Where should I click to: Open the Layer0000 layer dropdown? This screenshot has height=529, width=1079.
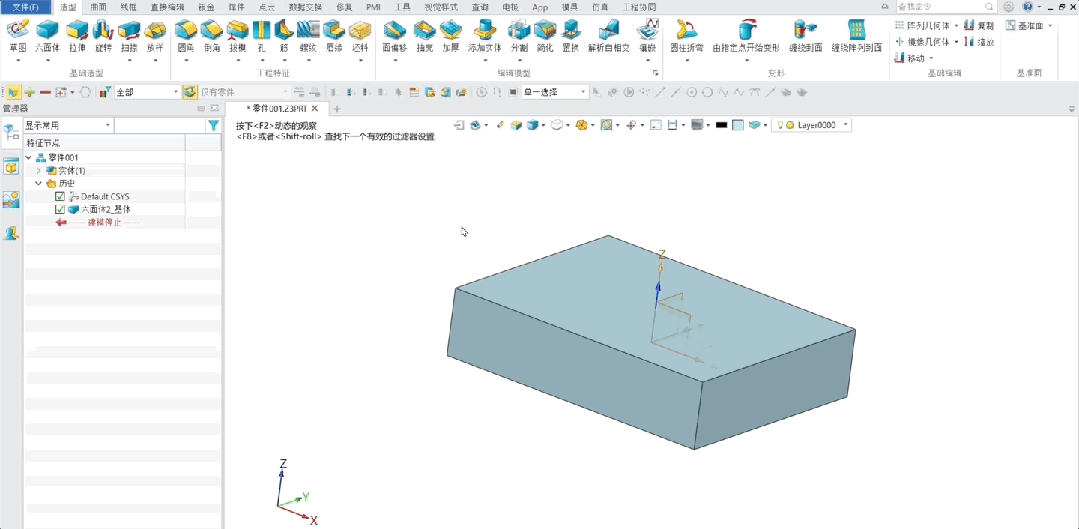pyautogui.click(x=846, y=125)
